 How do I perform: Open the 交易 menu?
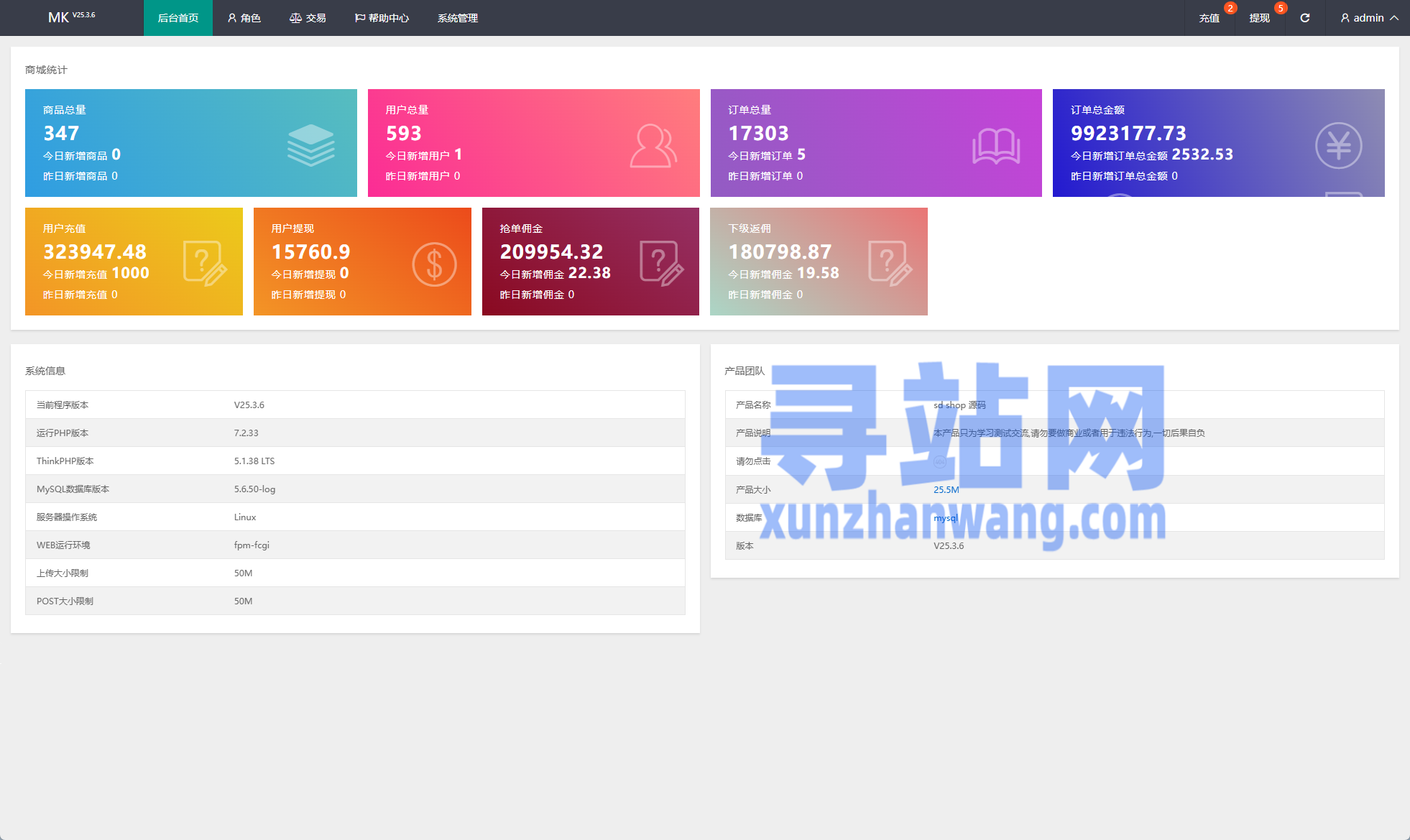click(x=308, y=18)
